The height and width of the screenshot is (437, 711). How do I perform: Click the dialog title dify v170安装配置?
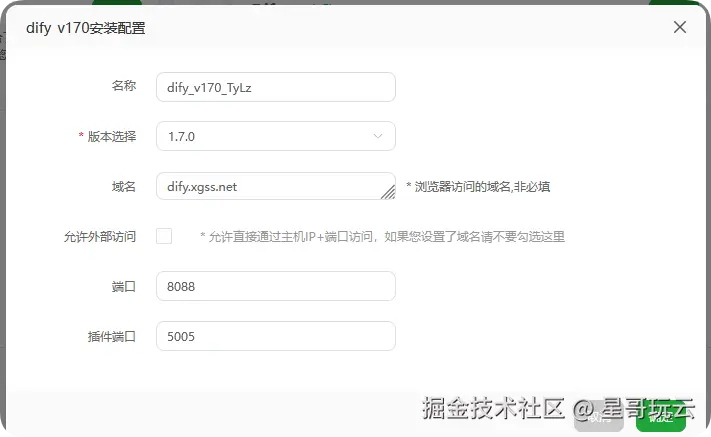coord(86,28)
